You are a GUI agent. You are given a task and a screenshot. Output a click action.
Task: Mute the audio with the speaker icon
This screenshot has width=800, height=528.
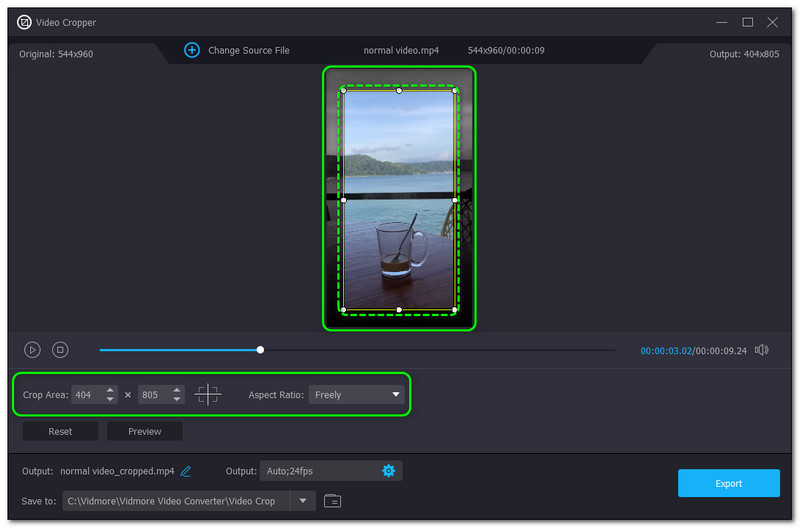762,350
